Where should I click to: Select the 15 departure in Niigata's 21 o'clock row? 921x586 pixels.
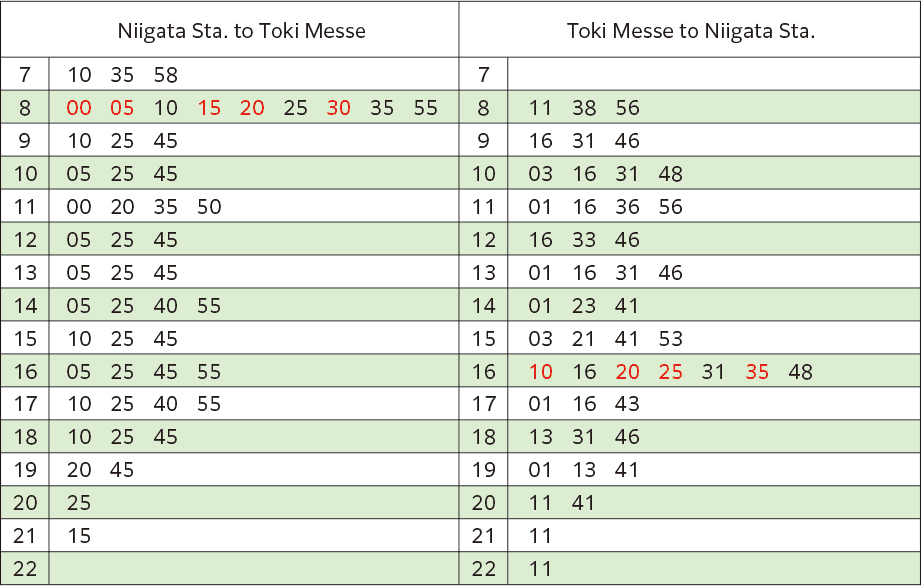[79, 536]
